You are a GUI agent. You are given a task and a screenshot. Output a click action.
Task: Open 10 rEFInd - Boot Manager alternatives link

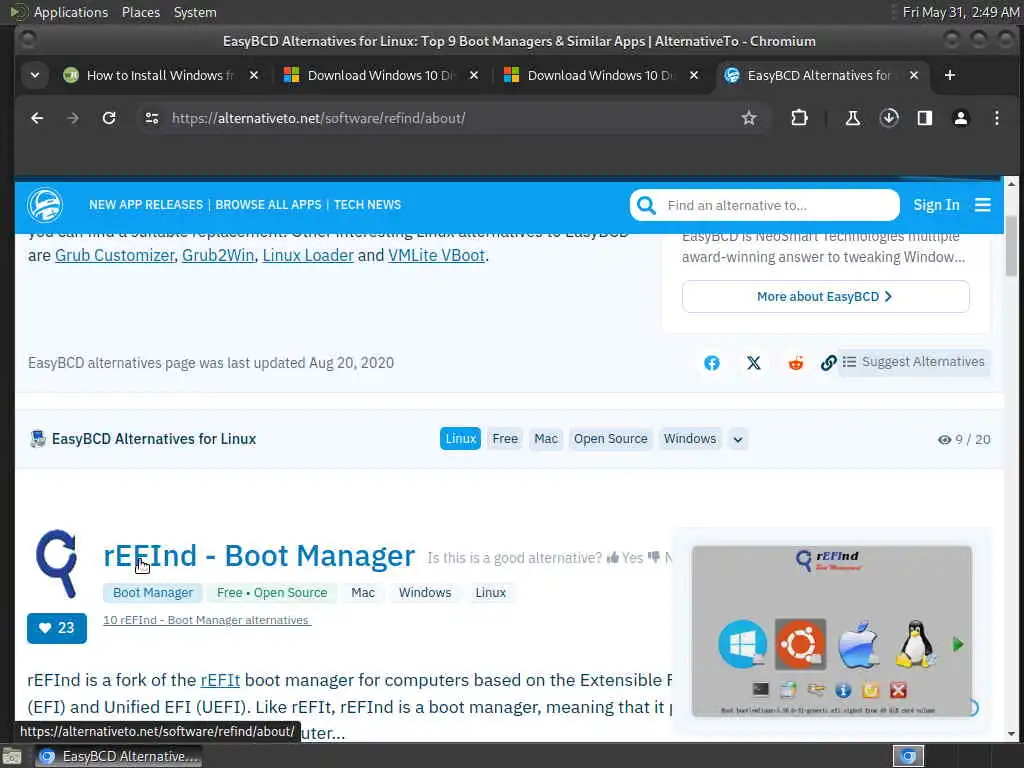(x=207, y=620)
